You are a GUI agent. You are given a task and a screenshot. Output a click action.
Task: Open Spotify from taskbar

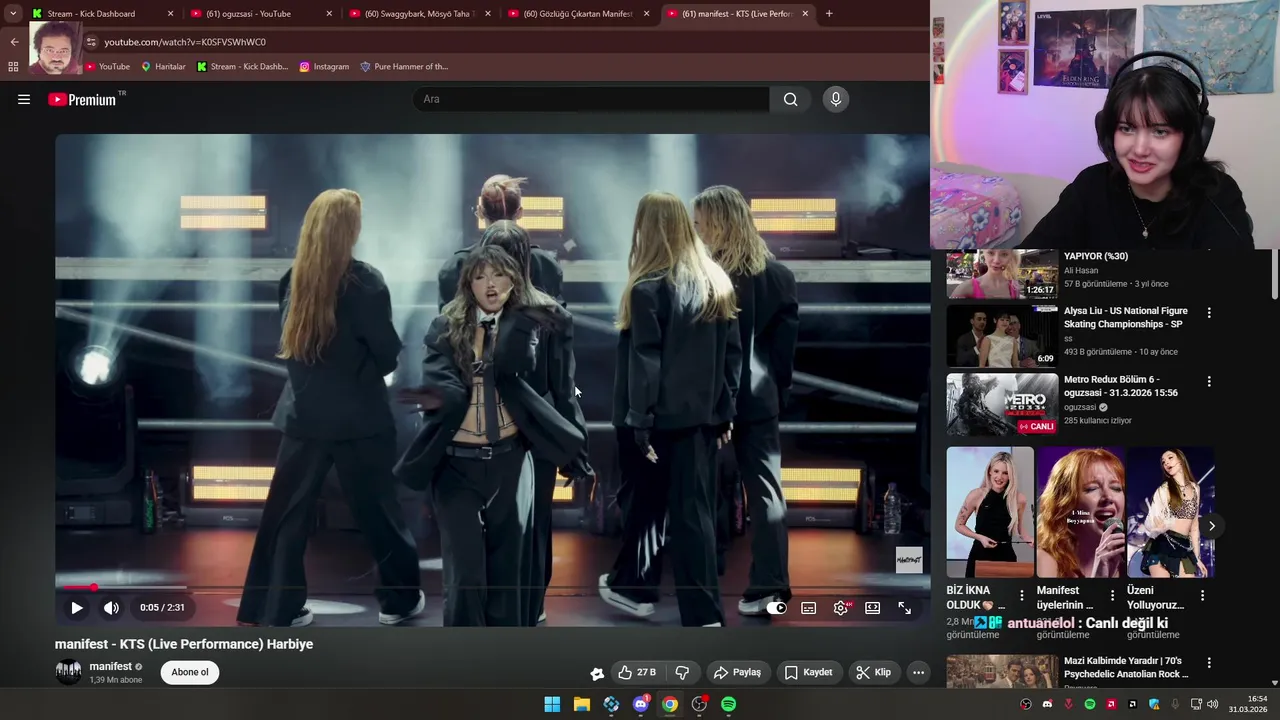tap(729, 704)
